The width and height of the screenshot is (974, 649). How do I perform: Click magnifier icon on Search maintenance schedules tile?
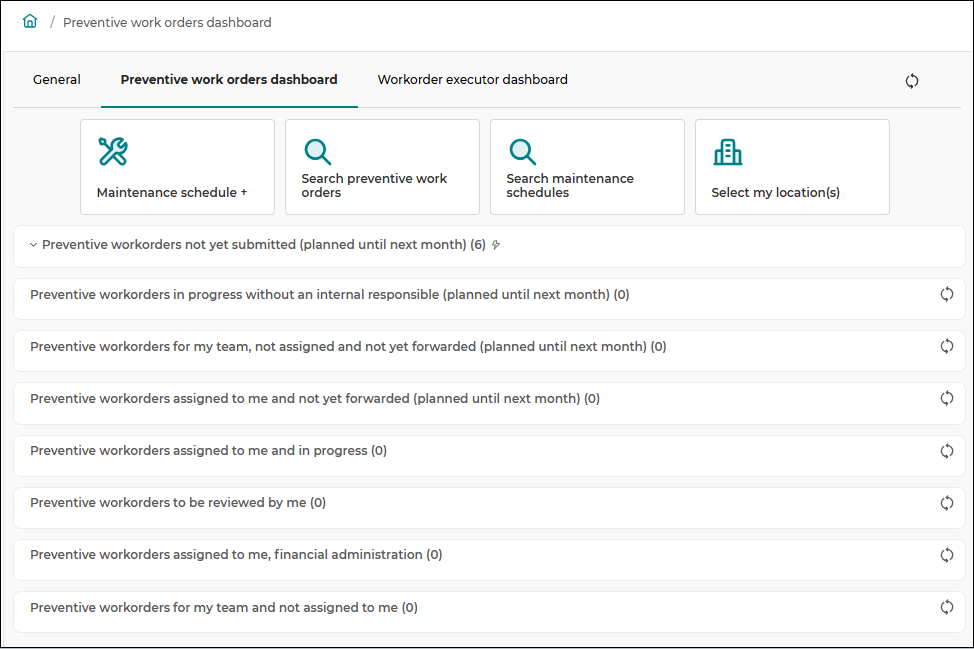click(x=522, y=152)
